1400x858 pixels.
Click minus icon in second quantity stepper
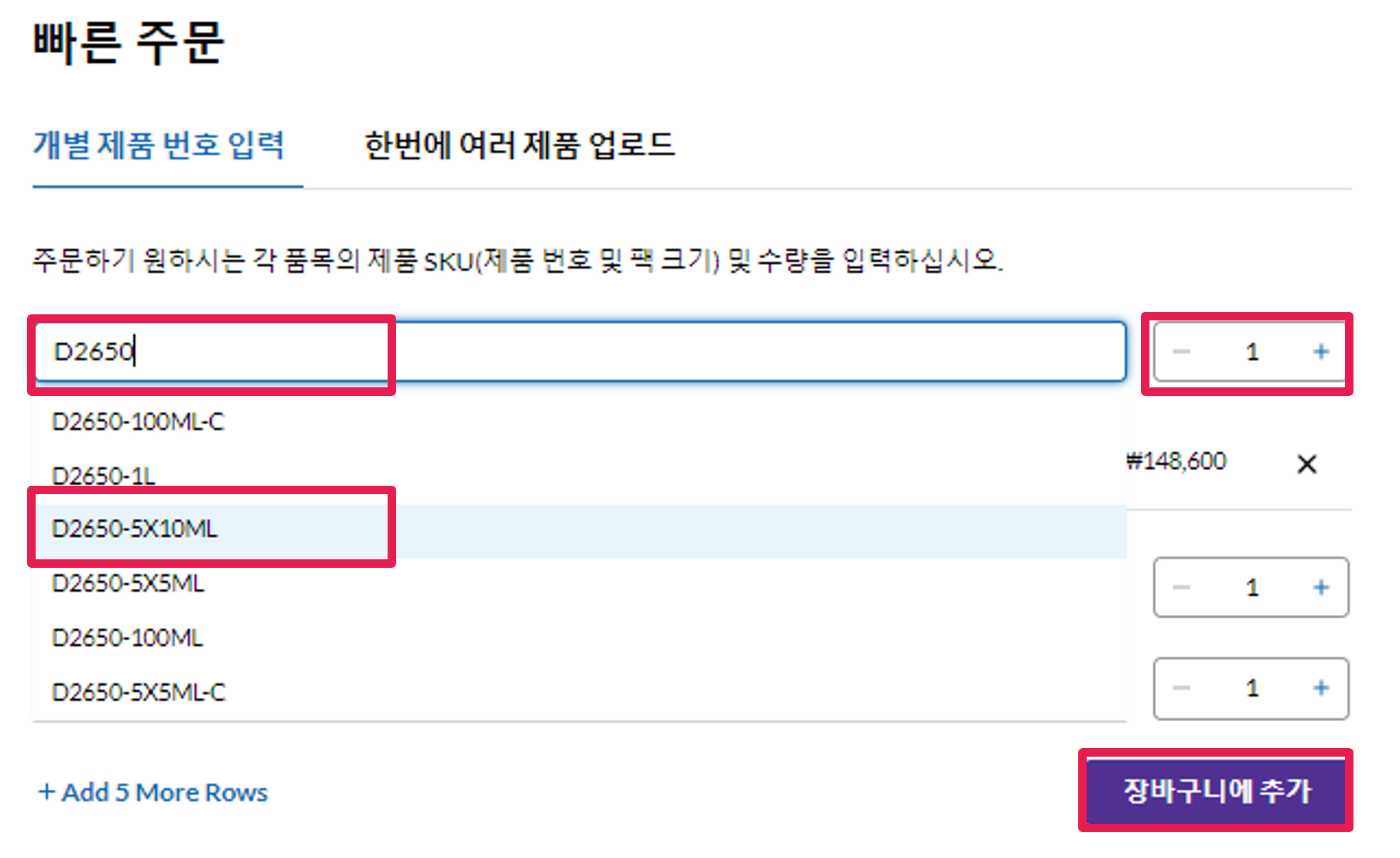pyautogui.click(x=1181, y=587)
